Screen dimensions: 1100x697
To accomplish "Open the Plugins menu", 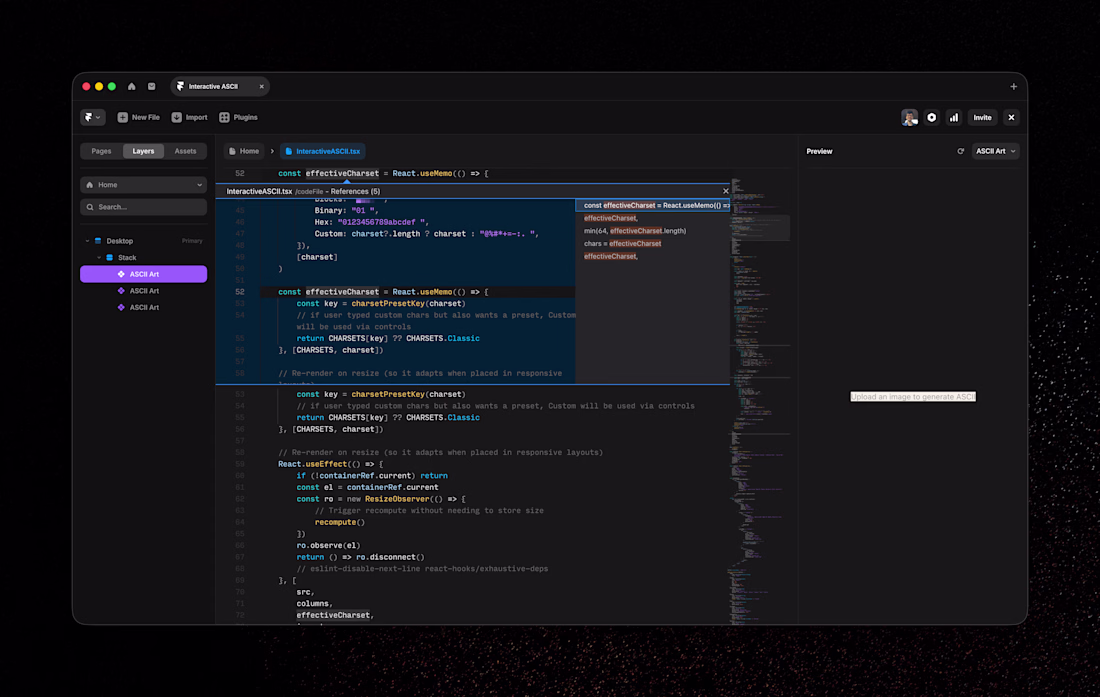I will point(239,117).
